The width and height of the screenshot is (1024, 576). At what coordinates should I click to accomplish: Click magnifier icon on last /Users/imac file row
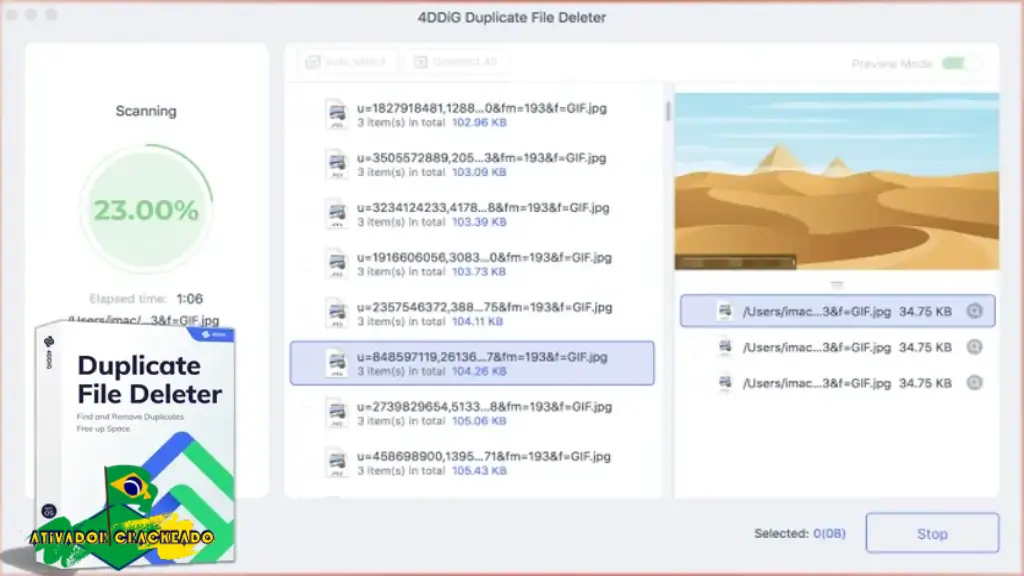(974, 383)
